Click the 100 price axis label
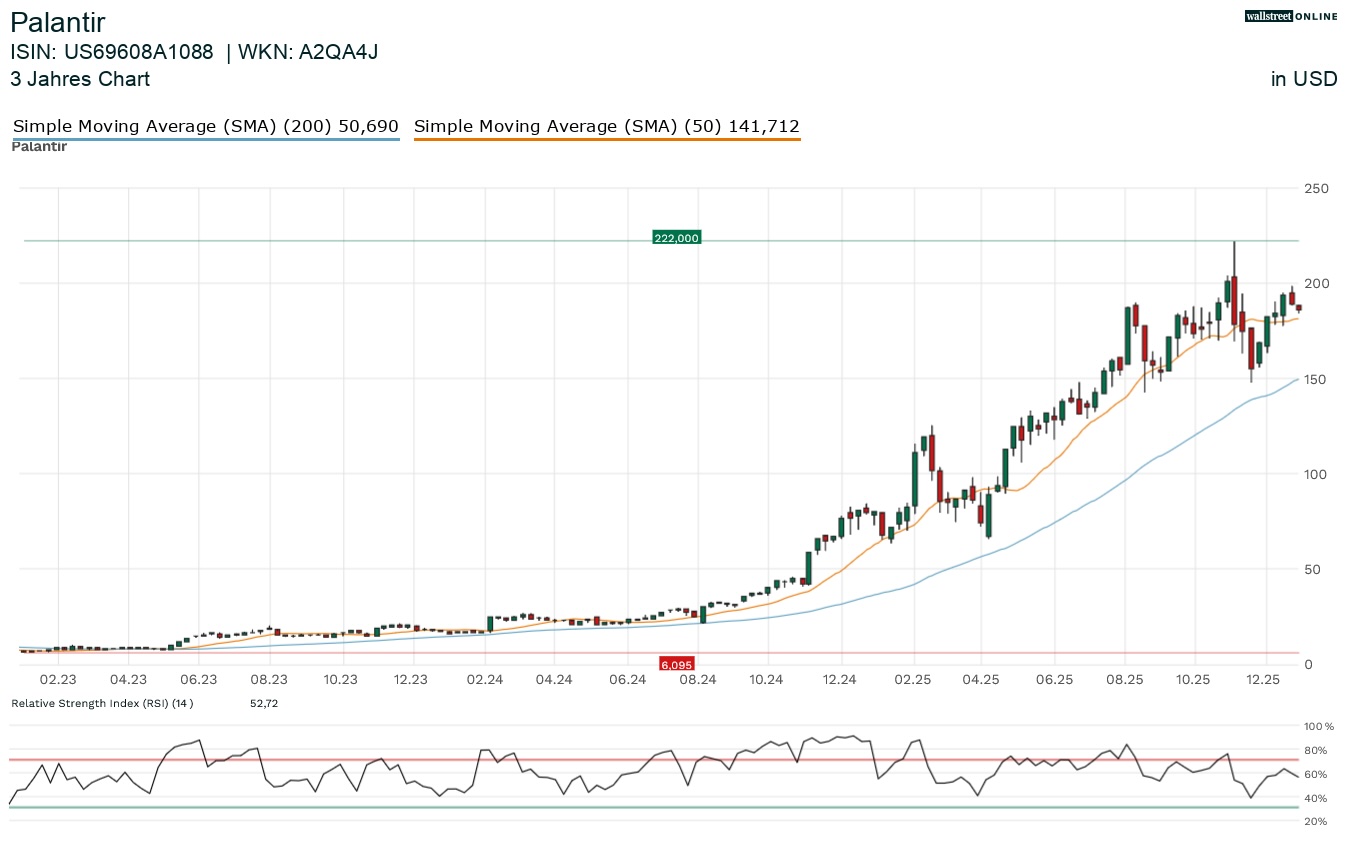The height and width of the screenshot is (848, 1349). click(x=1314, y=474)
